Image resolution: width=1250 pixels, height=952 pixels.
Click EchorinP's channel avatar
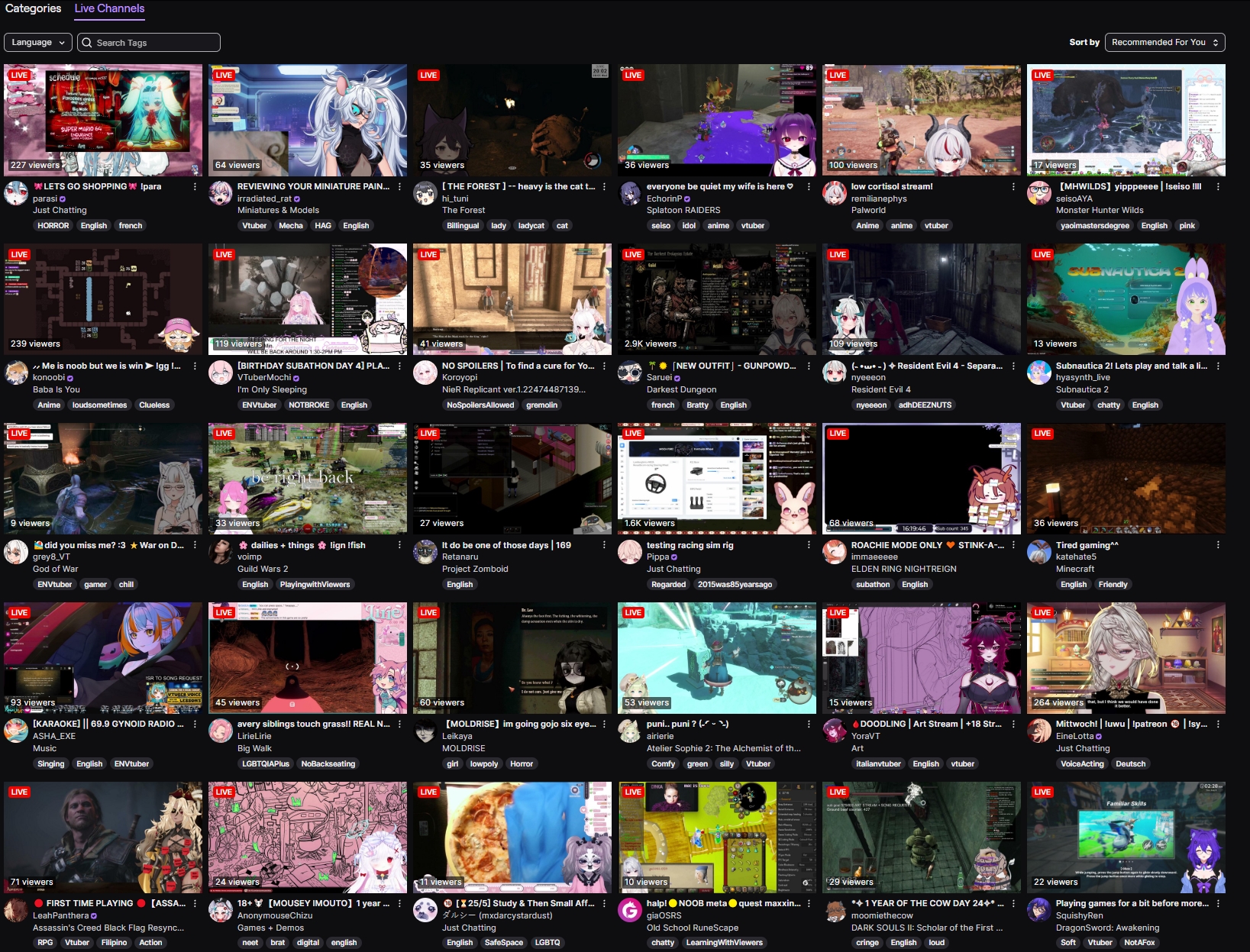pos(630,193)
